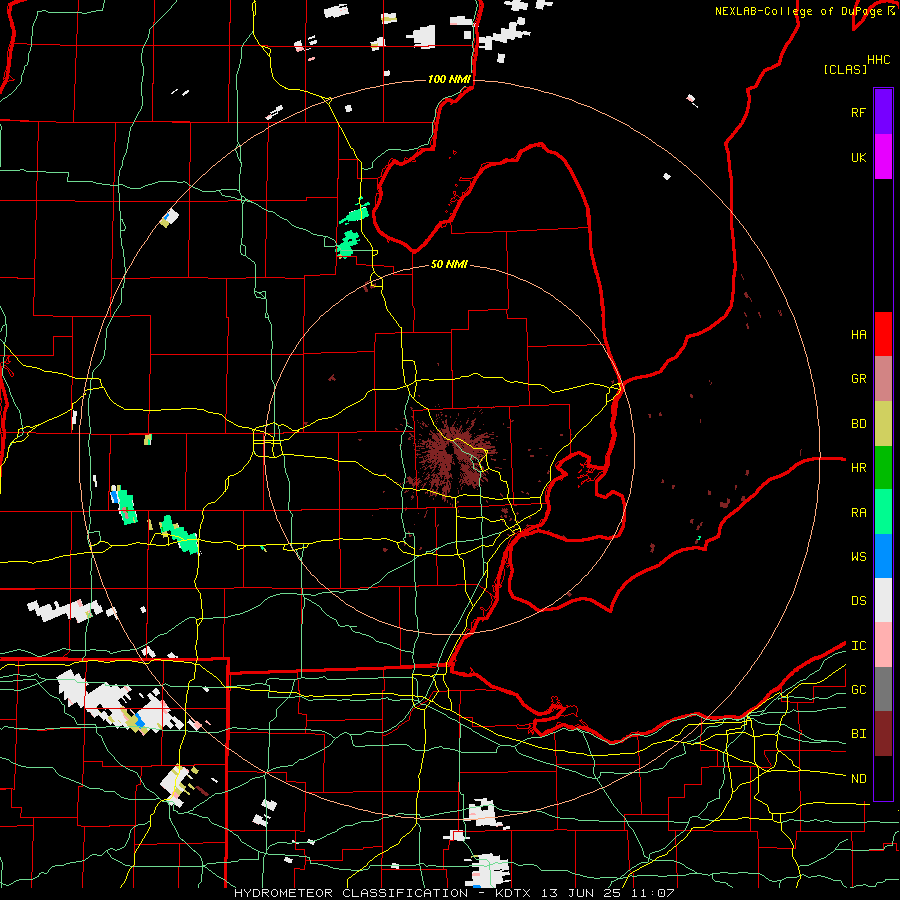Click the HYDROMETEOR CLASSIFICATION title text
900x900 pixels.
(350, 893)
